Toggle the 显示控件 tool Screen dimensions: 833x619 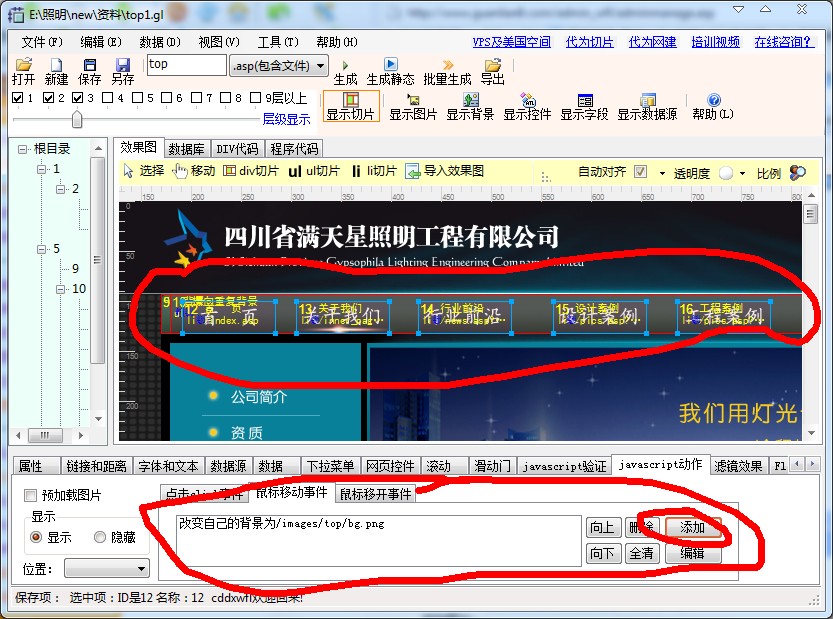click(527, 106)
